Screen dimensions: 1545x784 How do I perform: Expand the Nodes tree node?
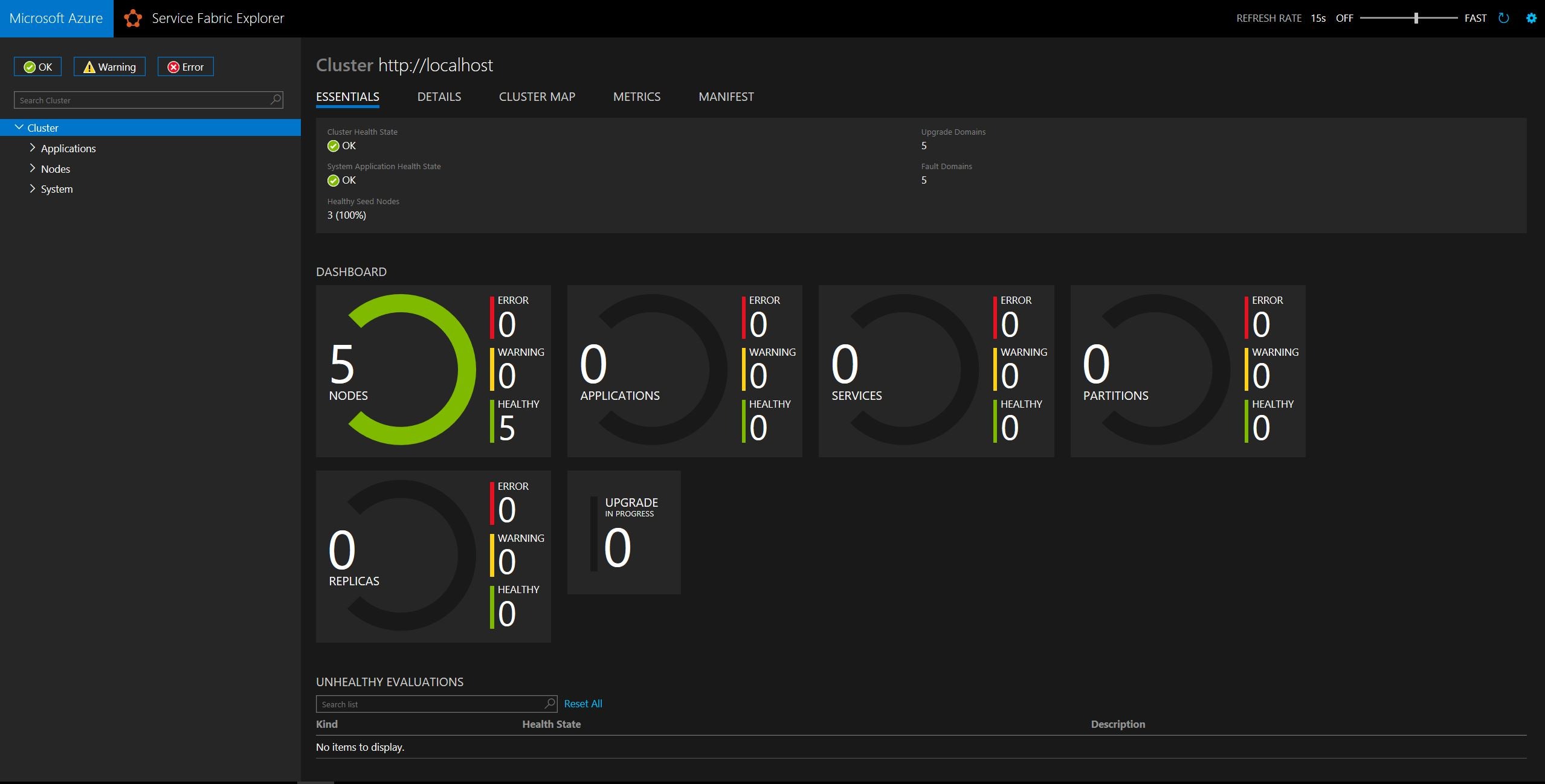pos(33,169)
